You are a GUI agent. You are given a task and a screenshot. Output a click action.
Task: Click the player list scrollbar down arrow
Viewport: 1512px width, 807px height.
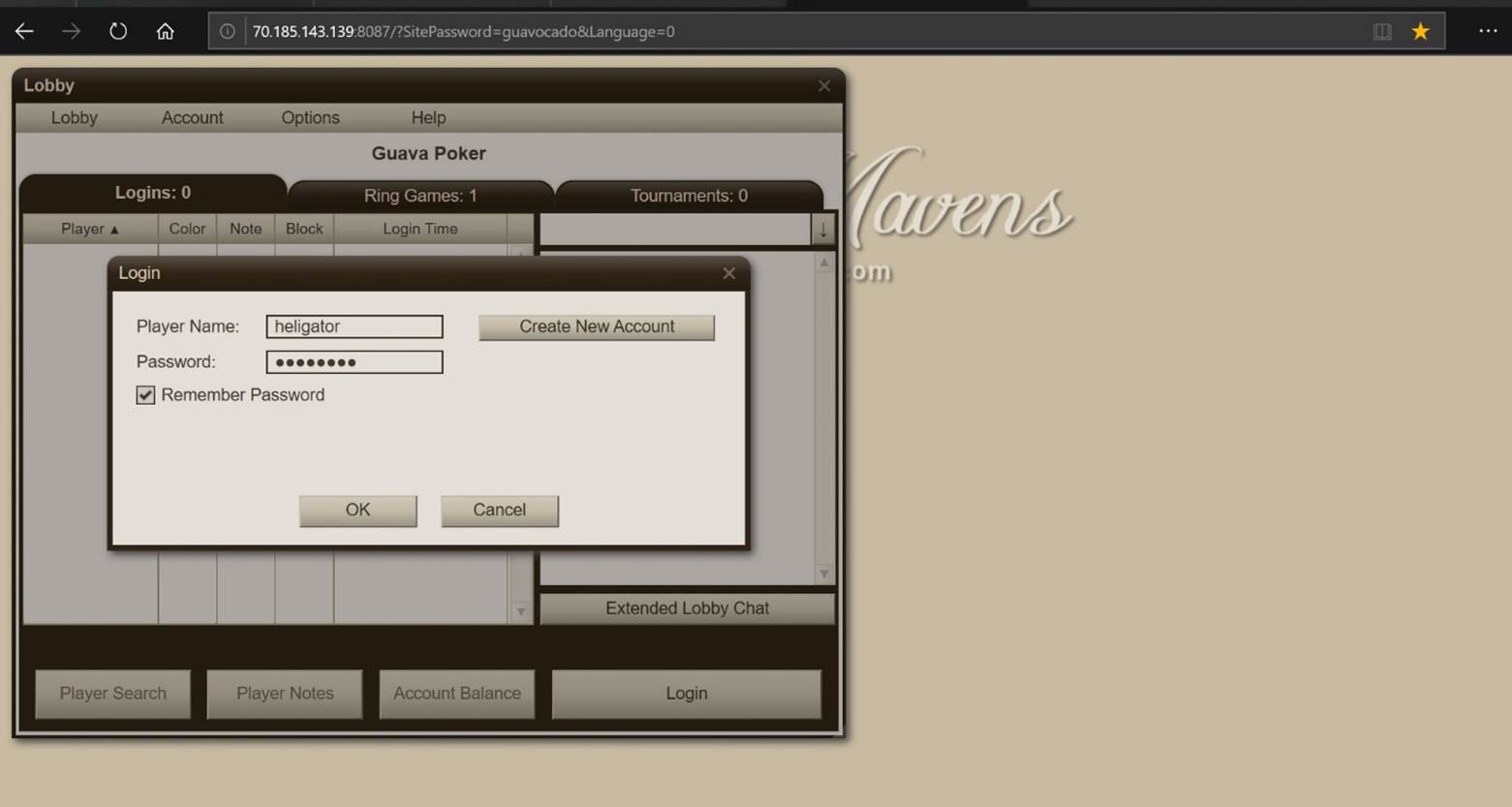point(521,610)
